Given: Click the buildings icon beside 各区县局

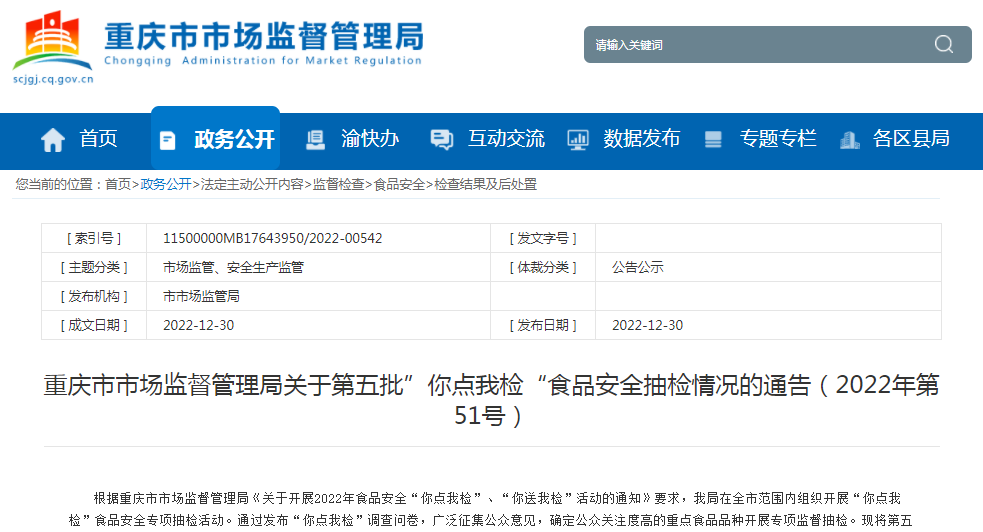Looking at the screenshot, I should [x=849, y=140].
